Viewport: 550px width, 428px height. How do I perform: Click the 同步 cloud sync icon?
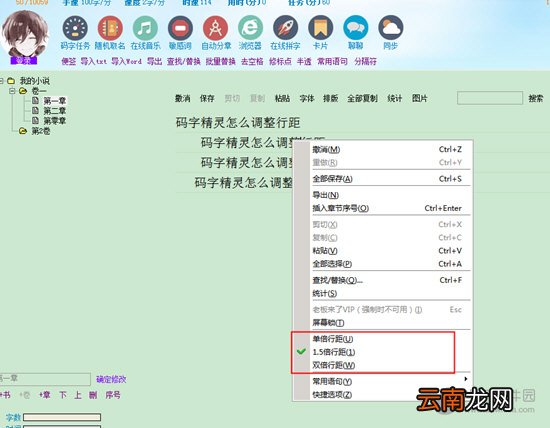(391, 28)
